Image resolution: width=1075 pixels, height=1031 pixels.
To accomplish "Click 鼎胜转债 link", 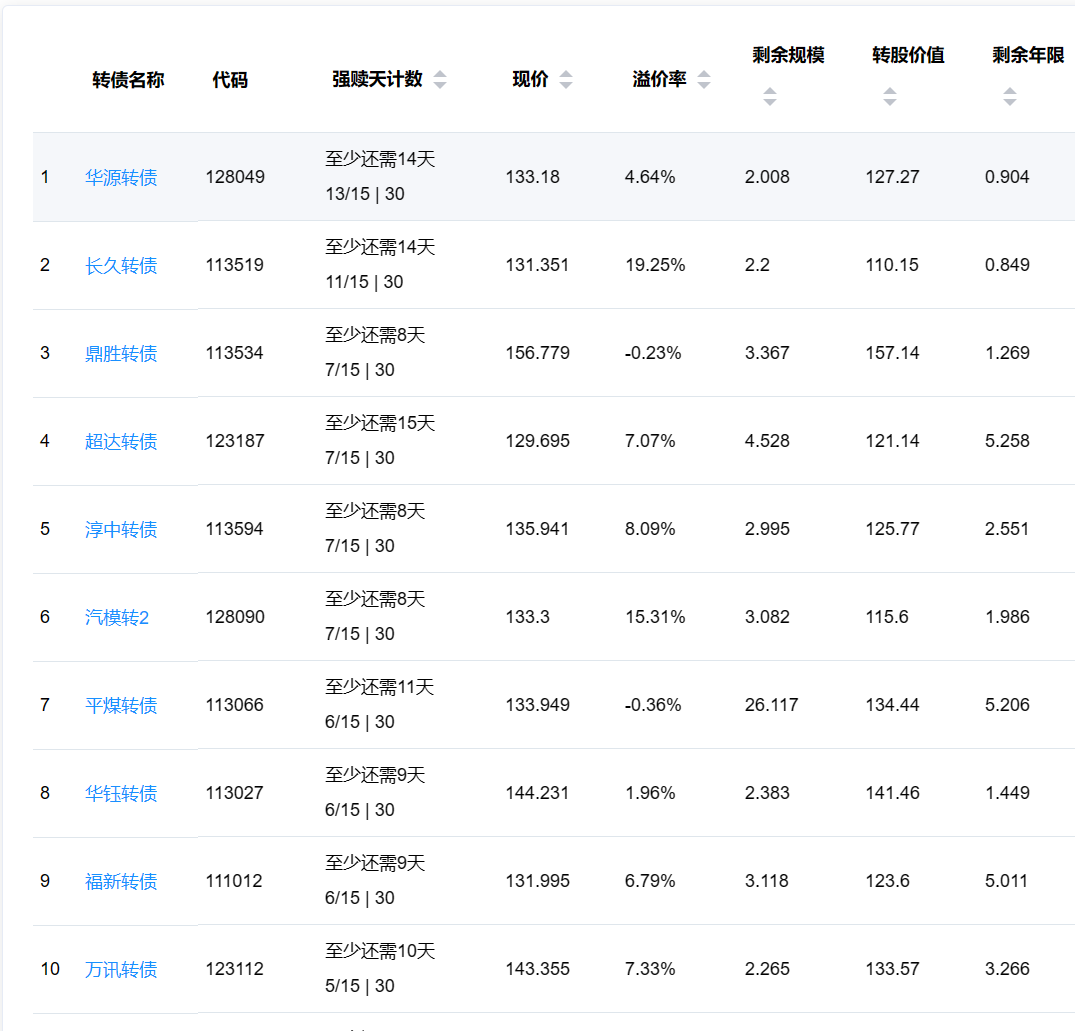I will click(121, 354).
